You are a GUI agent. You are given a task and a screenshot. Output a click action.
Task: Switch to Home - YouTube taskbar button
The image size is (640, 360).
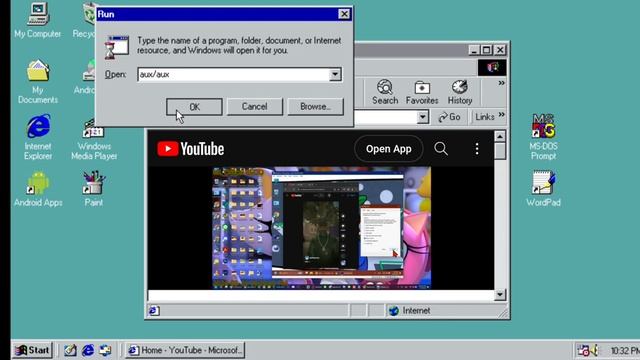pos(185,350)
